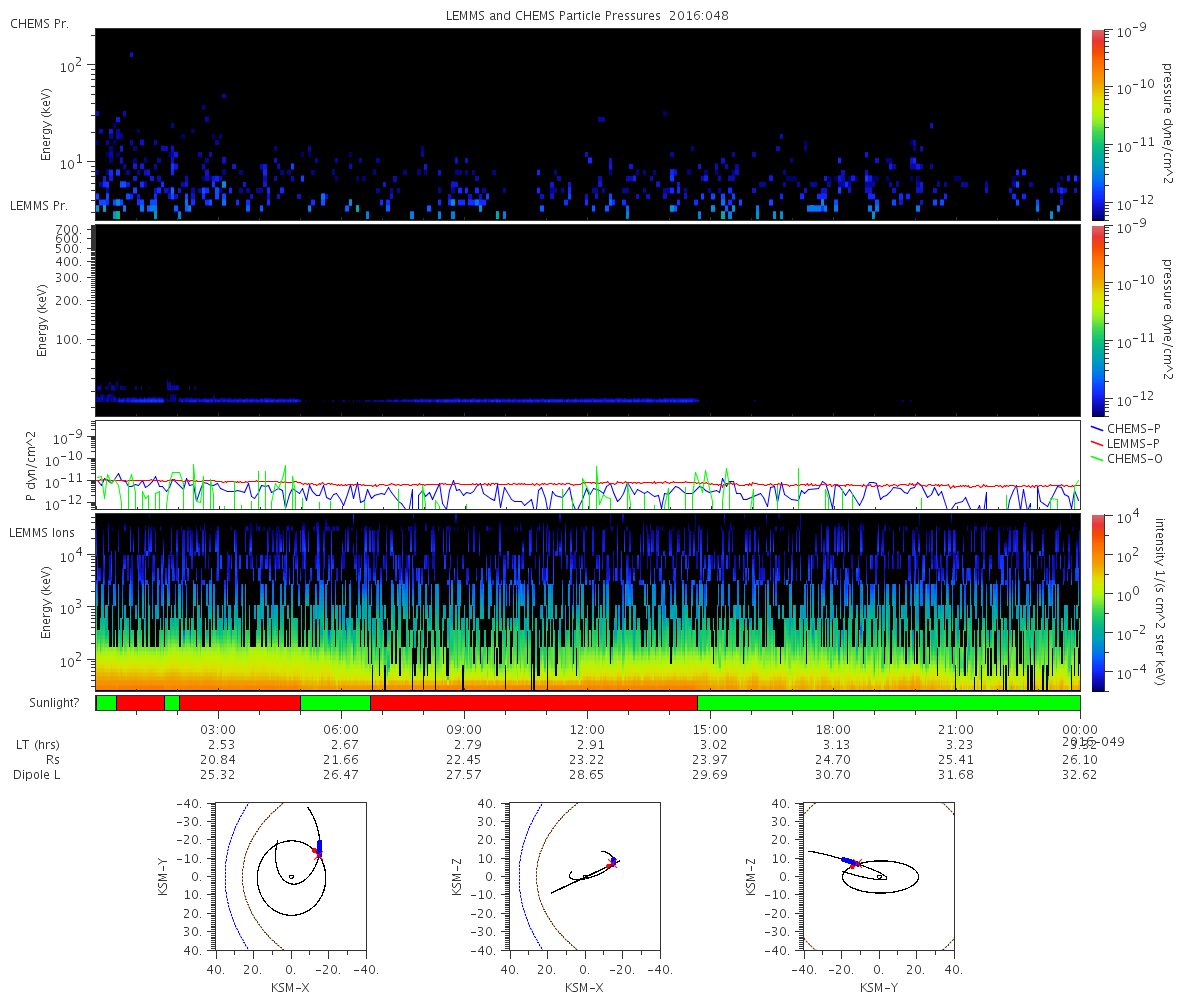Viewport: 1200px width, 1000px height.
Task: Click the long green Sunlight segment after 15:00
Action: click(x=888, y=703)
